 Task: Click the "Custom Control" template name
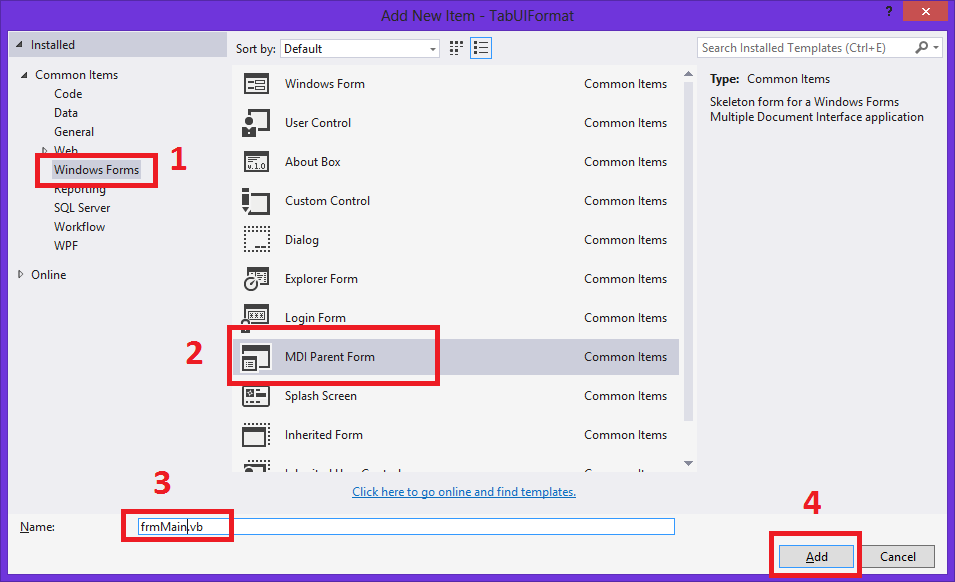[x=327, y=201]
